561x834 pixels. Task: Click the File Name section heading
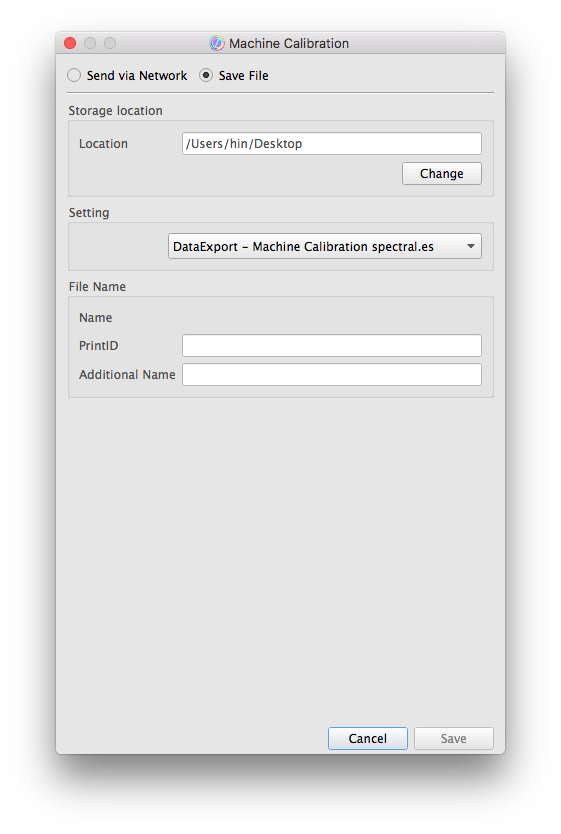pyautogui.click(x=97, y=287)
